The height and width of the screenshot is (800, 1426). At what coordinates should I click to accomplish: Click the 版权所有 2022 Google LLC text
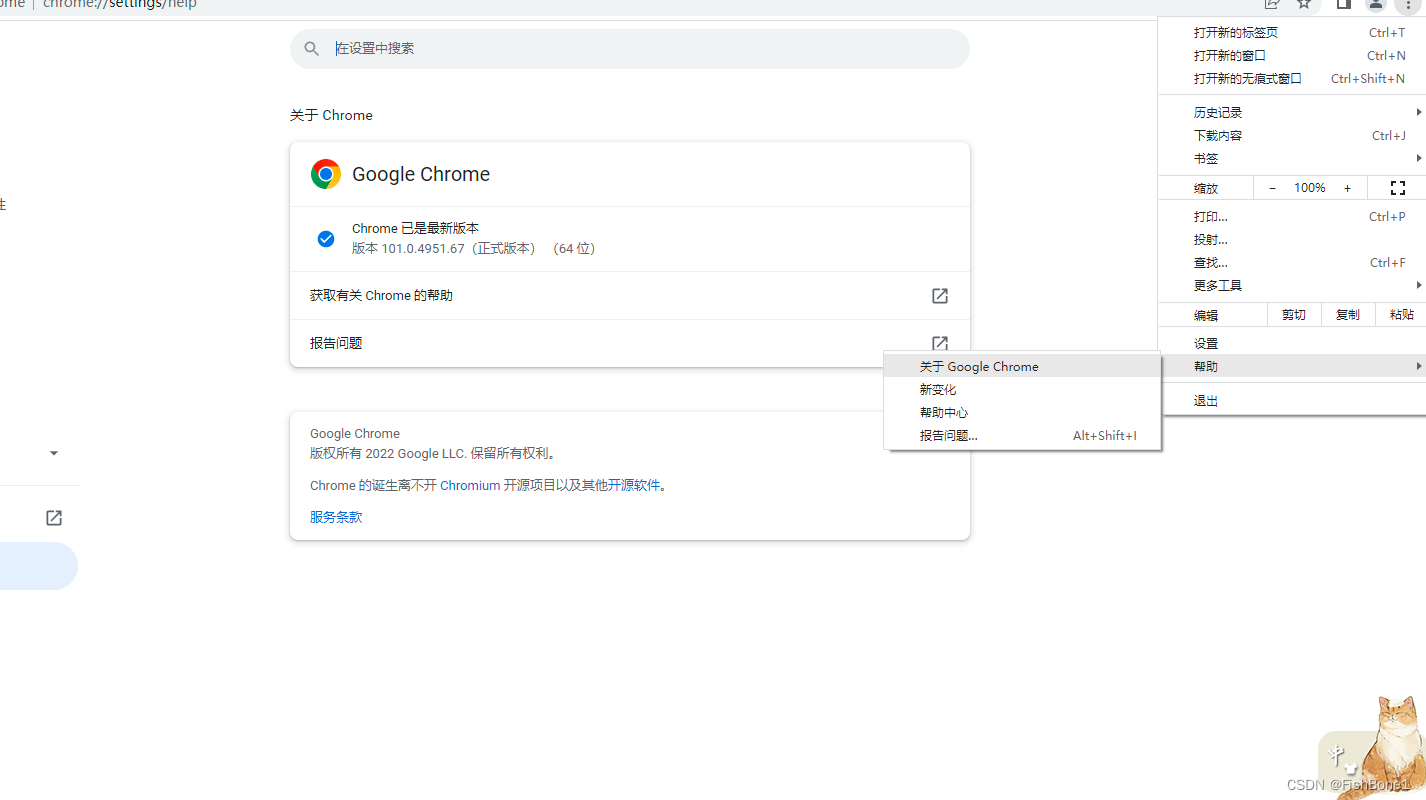[388, 453]
